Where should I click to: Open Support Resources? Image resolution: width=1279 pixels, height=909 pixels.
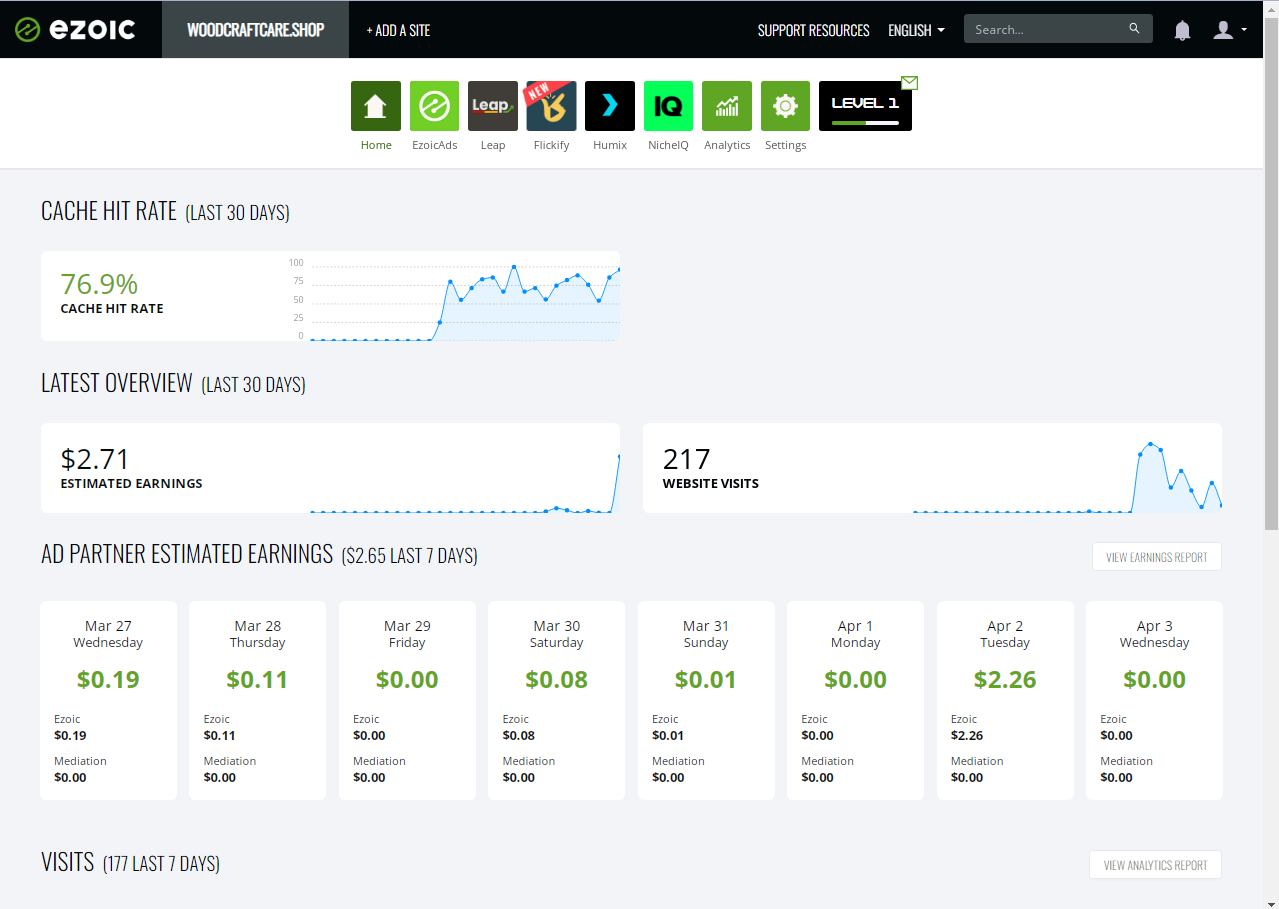click(x=813, y=30)
